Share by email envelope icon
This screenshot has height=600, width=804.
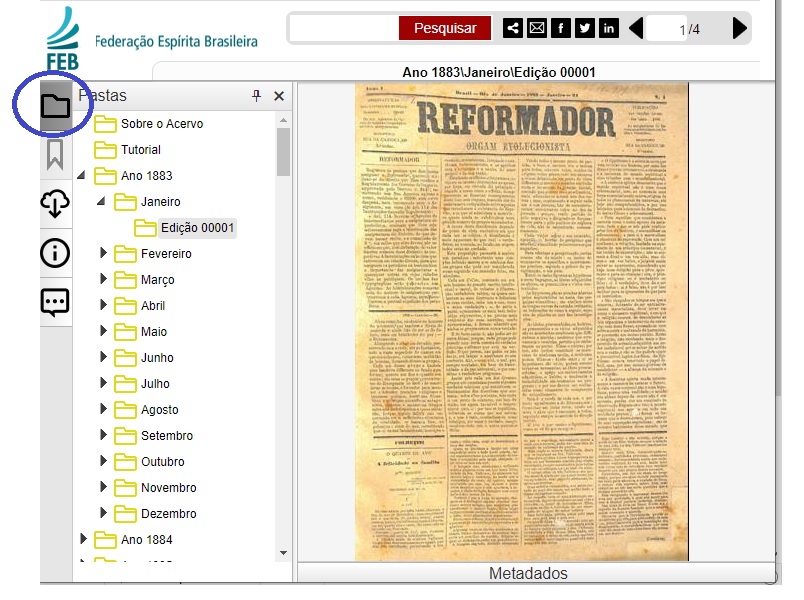click(537, 28)
